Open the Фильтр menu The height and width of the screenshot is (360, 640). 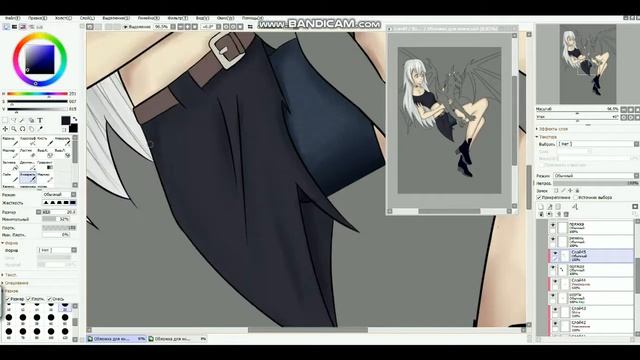pyautogui.click(x=178, y=18)
